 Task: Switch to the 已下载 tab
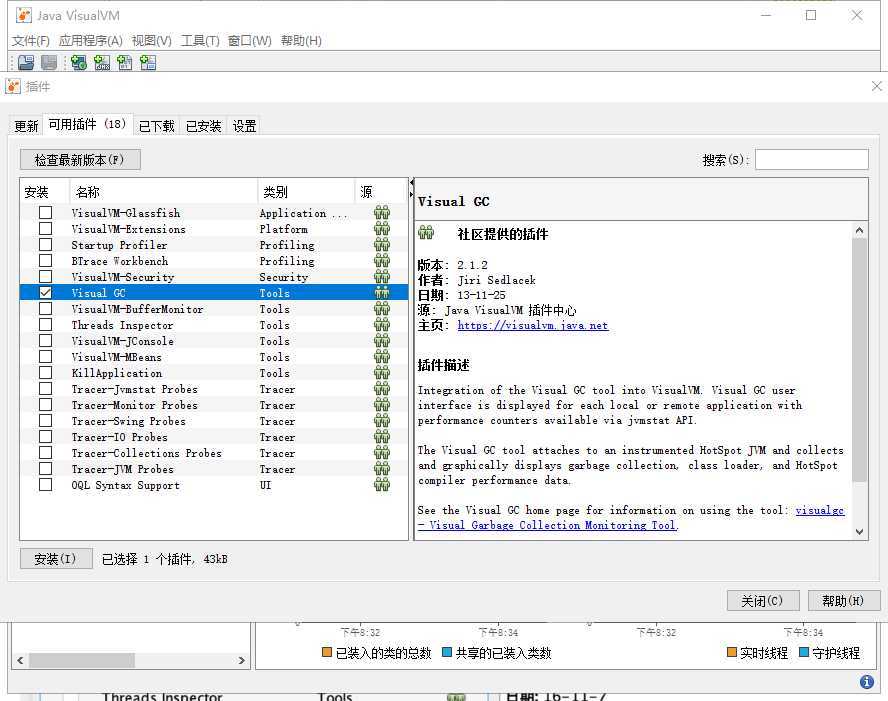[156, 126]
